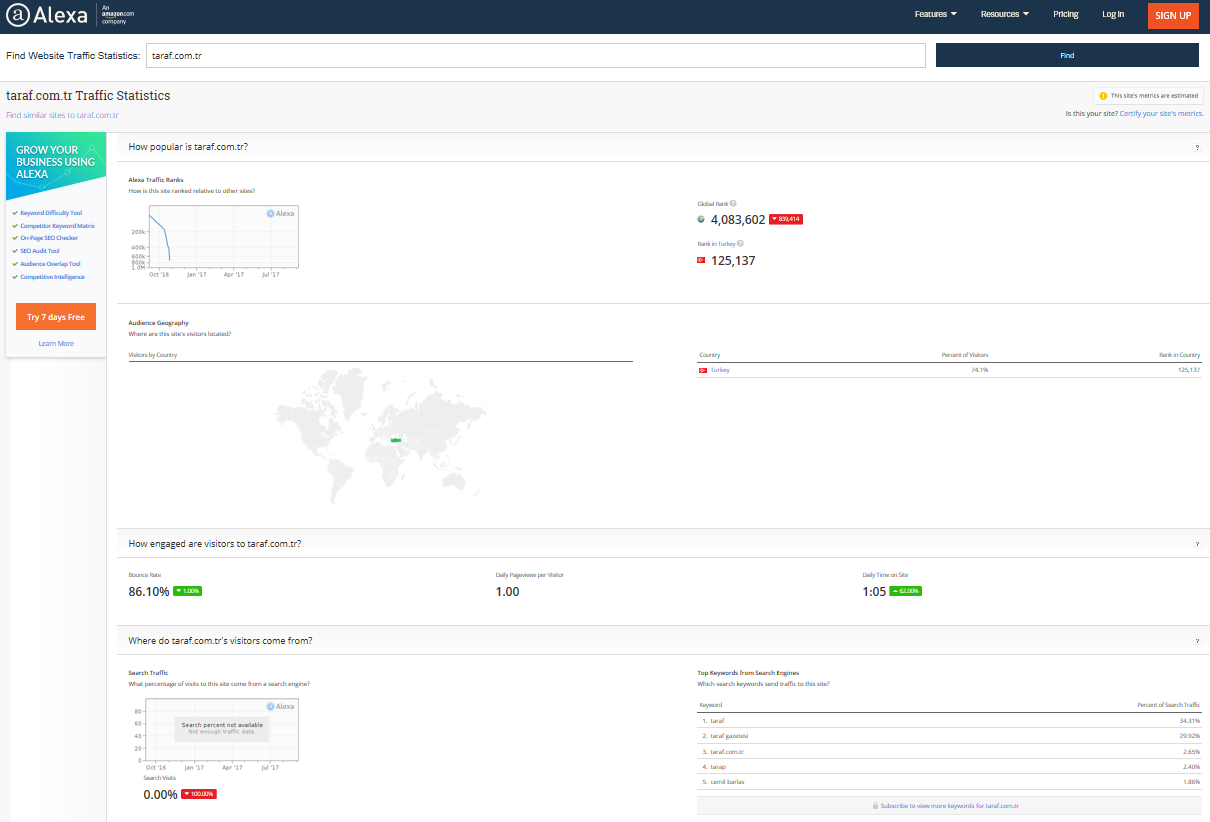1210x822 pixels.
Task: Open the Features dropdown menu
Action: point(936,14)
